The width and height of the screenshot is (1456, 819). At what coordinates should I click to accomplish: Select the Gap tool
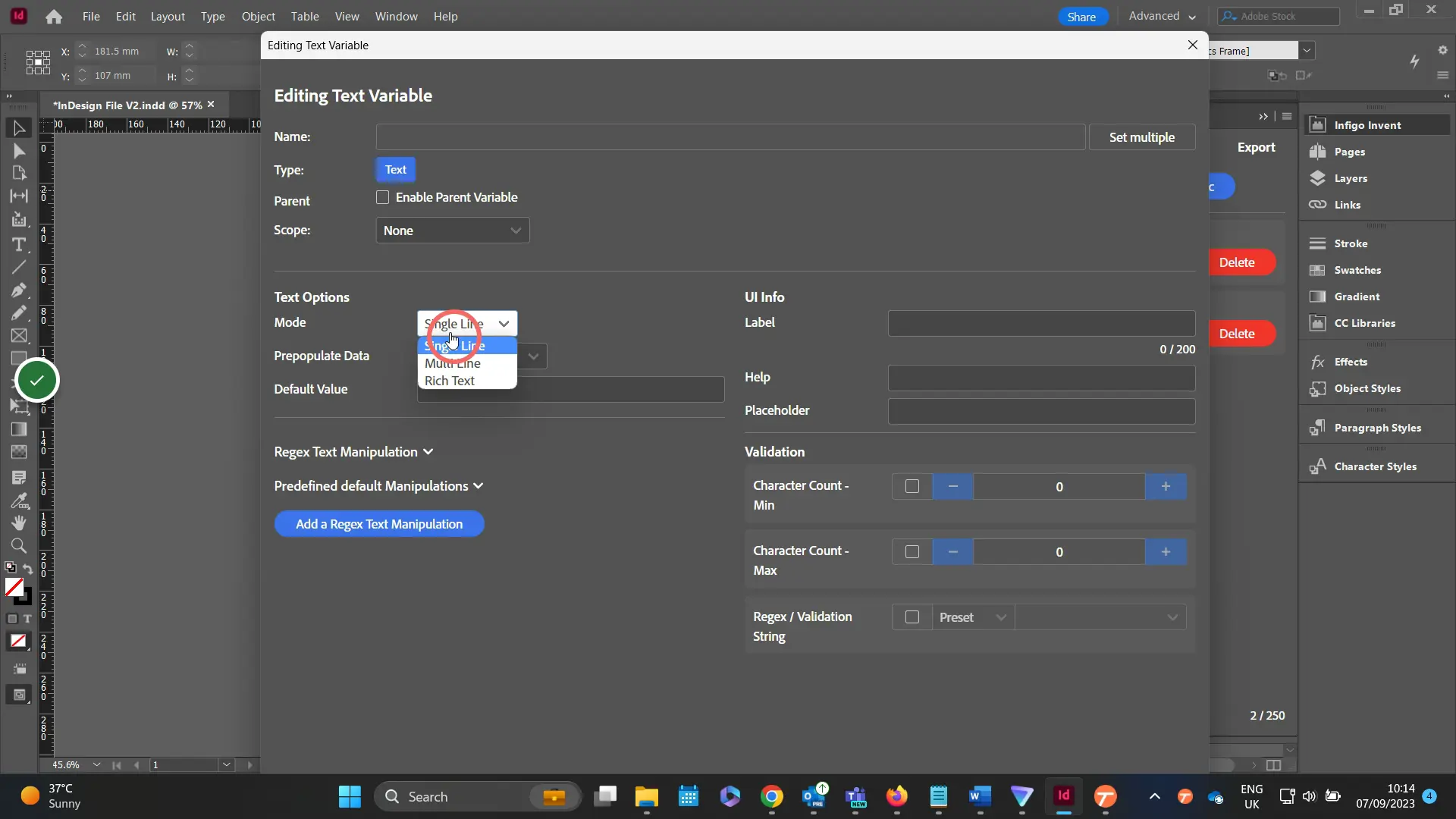point(19,196)
